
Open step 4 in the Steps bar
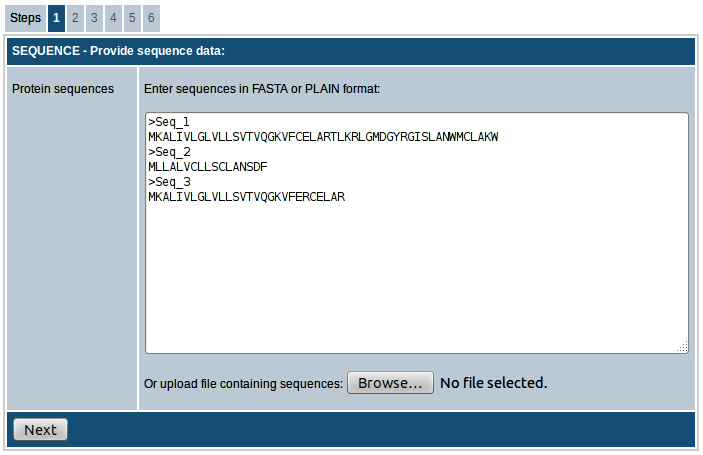(x=113, y=18)
